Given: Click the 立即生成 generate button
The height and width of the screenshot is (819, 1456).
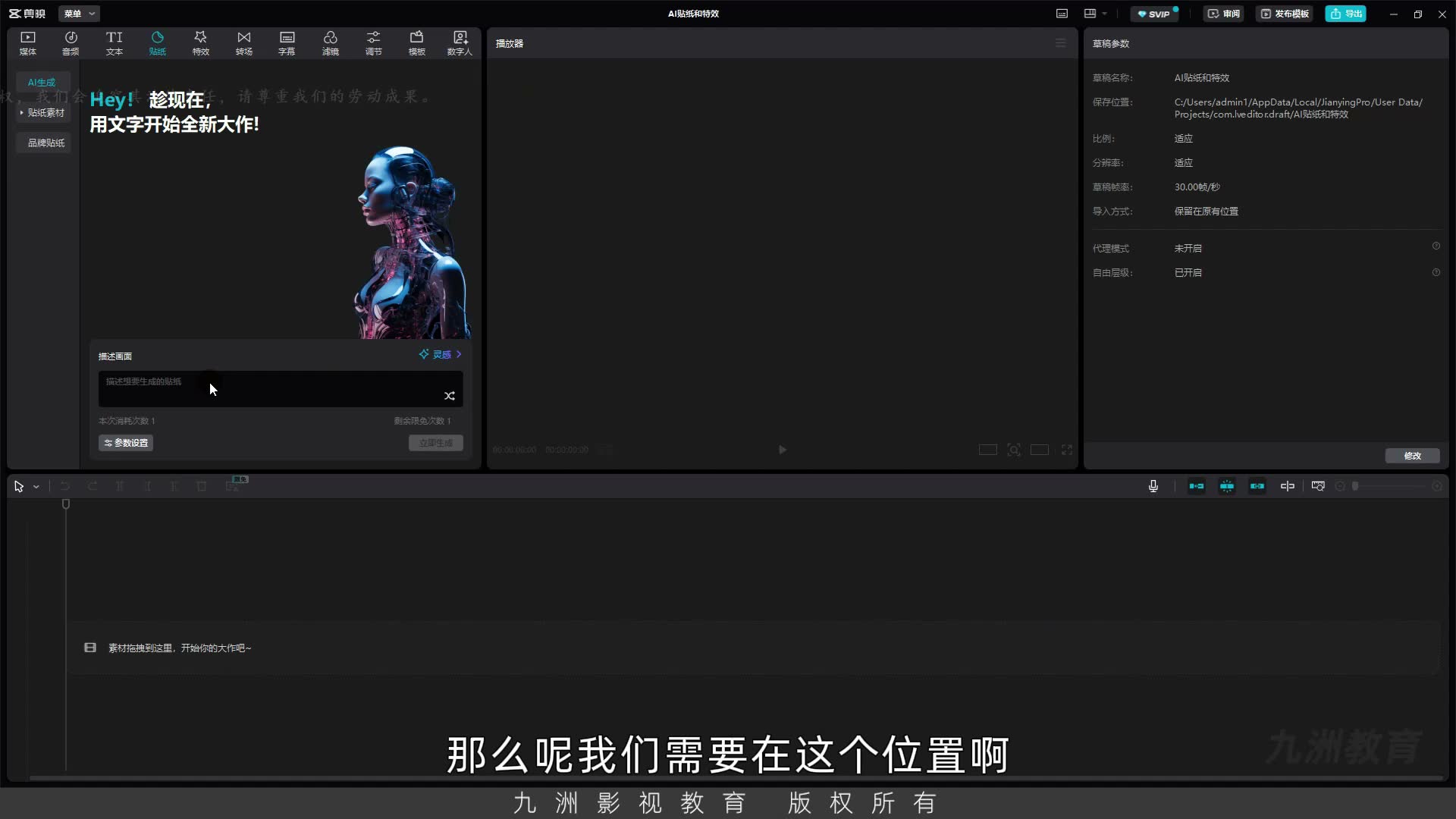Looking at the screenshot, I should click(436, 443).
